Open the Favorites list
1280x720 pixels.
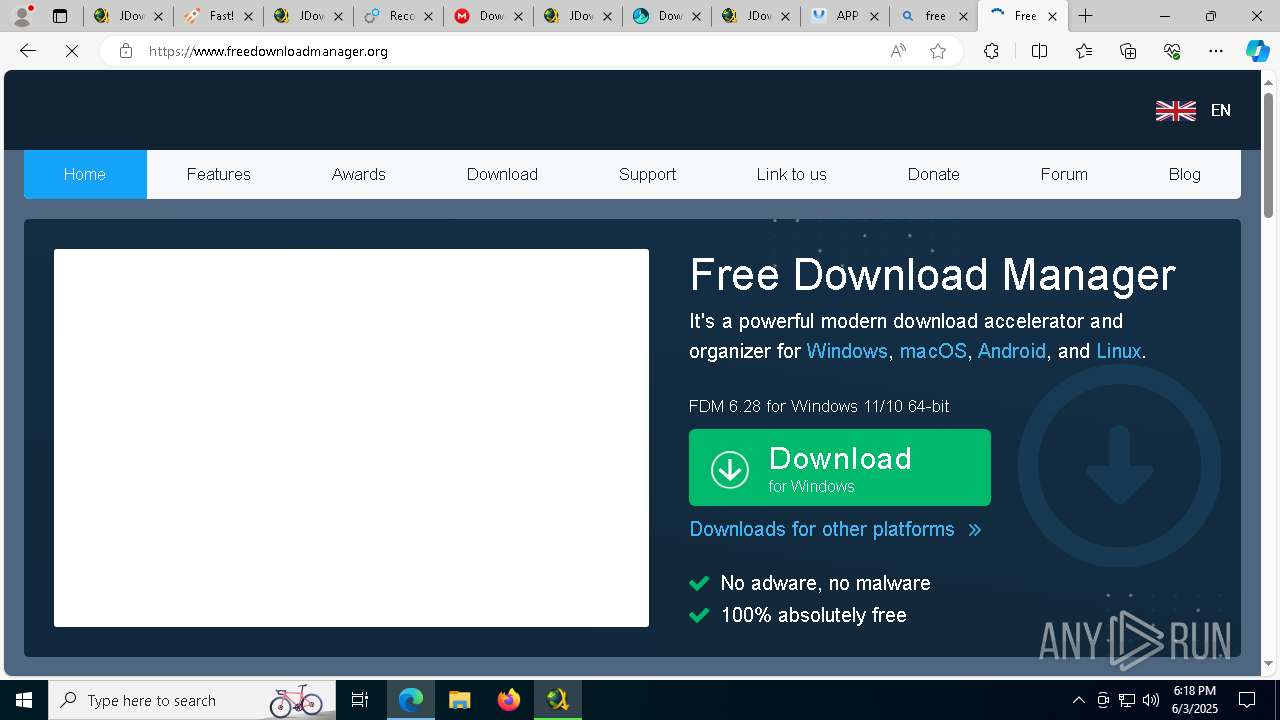[1084, 51]
